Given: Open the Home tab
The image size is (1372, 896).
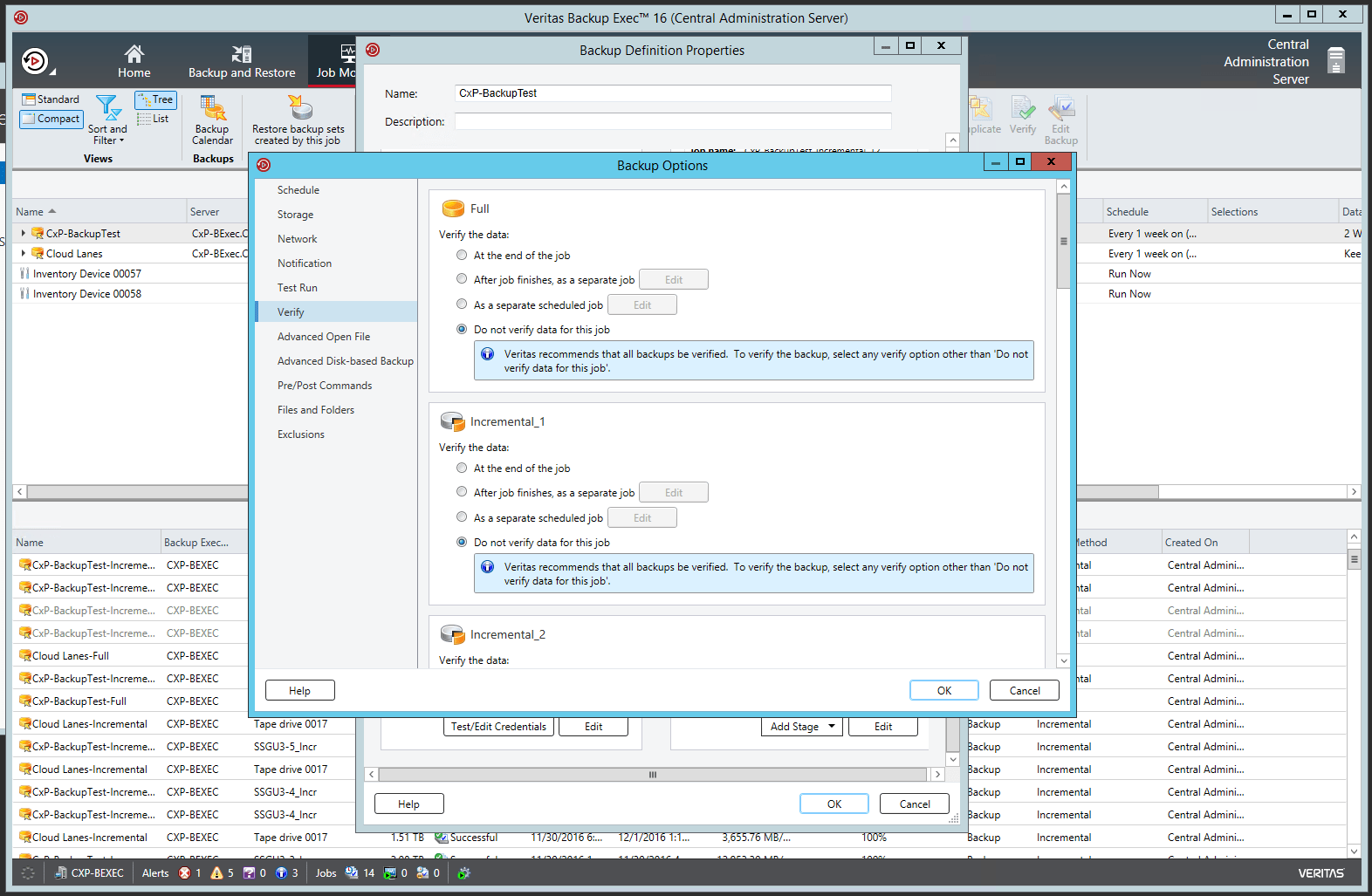Looking at the screenshot, I should coord(134,61).
